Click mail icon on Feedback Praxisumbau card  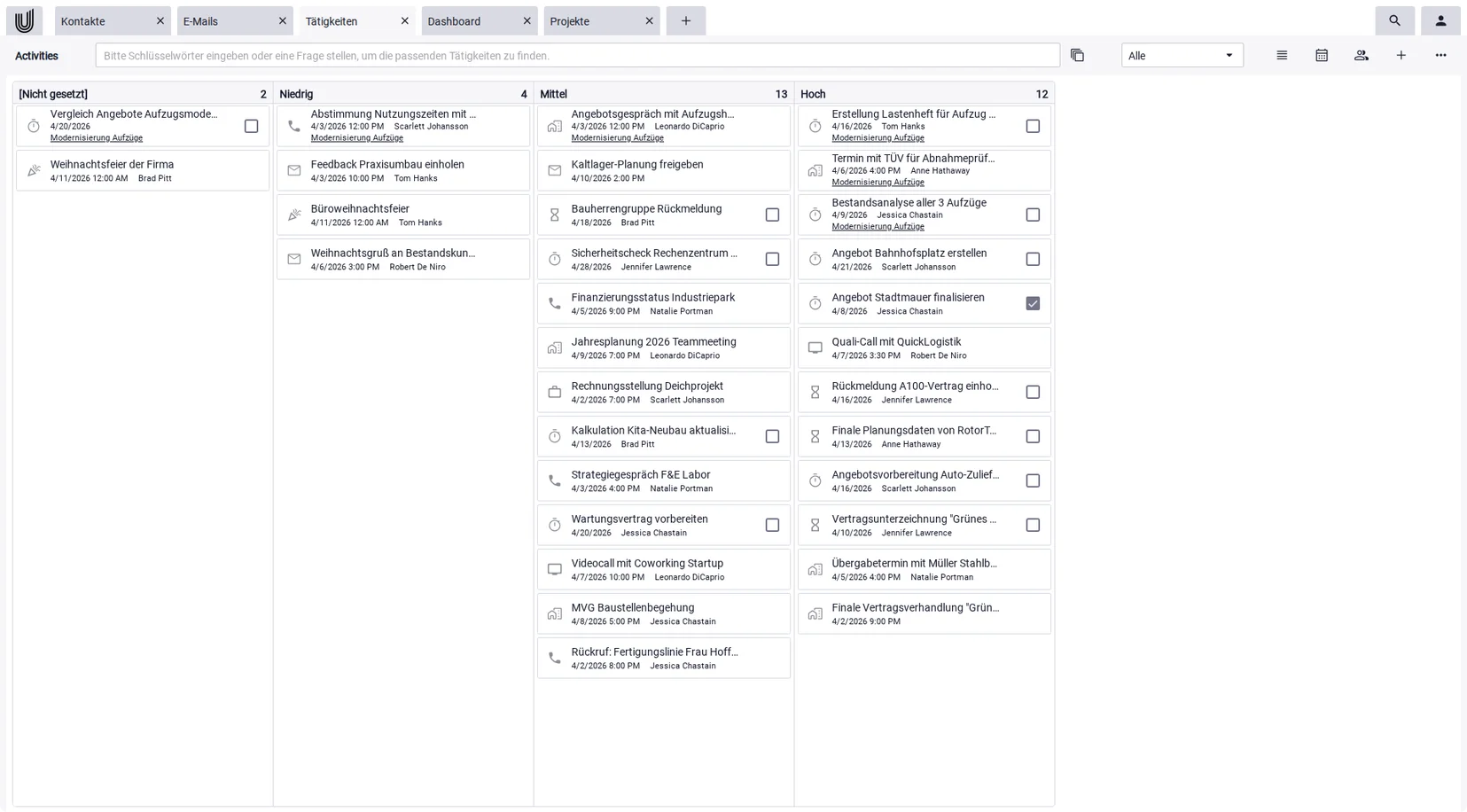pyautogui.click(x=294, y=170)
